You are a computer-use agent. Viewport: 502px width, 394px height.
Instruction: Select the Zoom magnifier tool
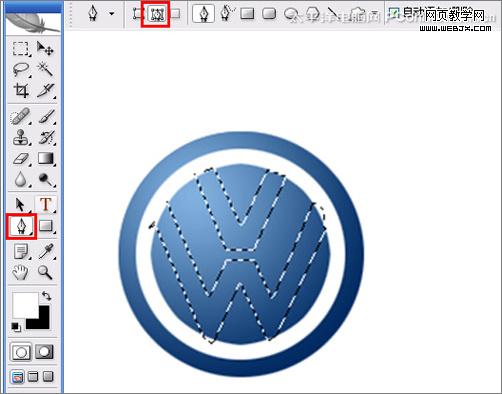[x=46, y=272]
